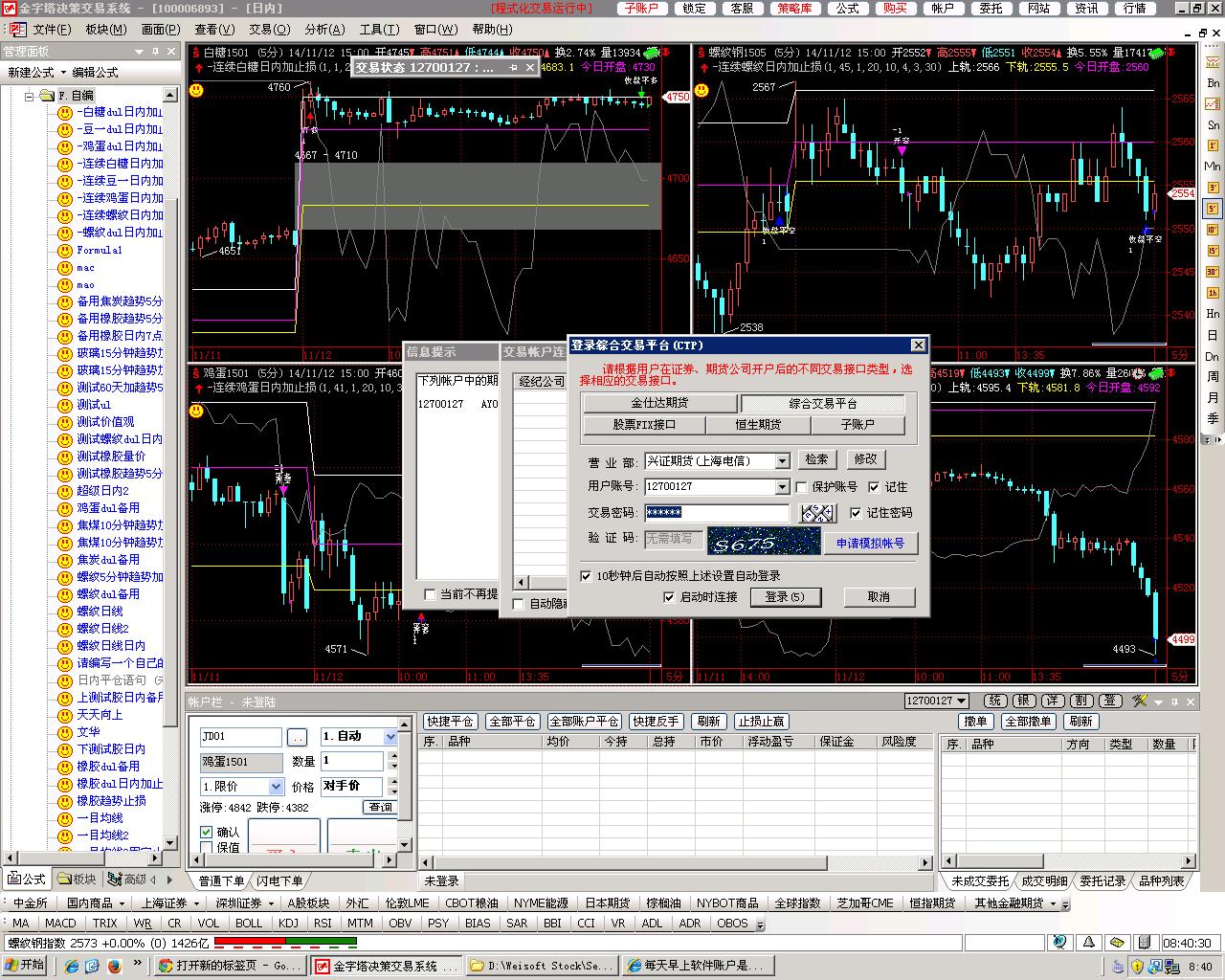The width and height of the screenshot is (1225, 980).
Task: Toggle 保值 checkbox in order panel
Action: 206,848
